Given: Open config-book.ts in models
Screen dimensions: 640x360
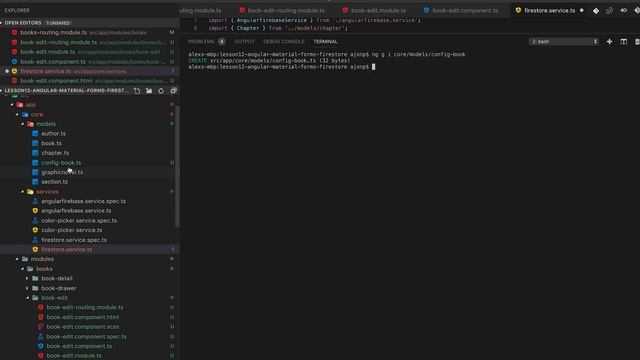Looking at the screenshot, I should pyautogui.click(x=61, y=162).
